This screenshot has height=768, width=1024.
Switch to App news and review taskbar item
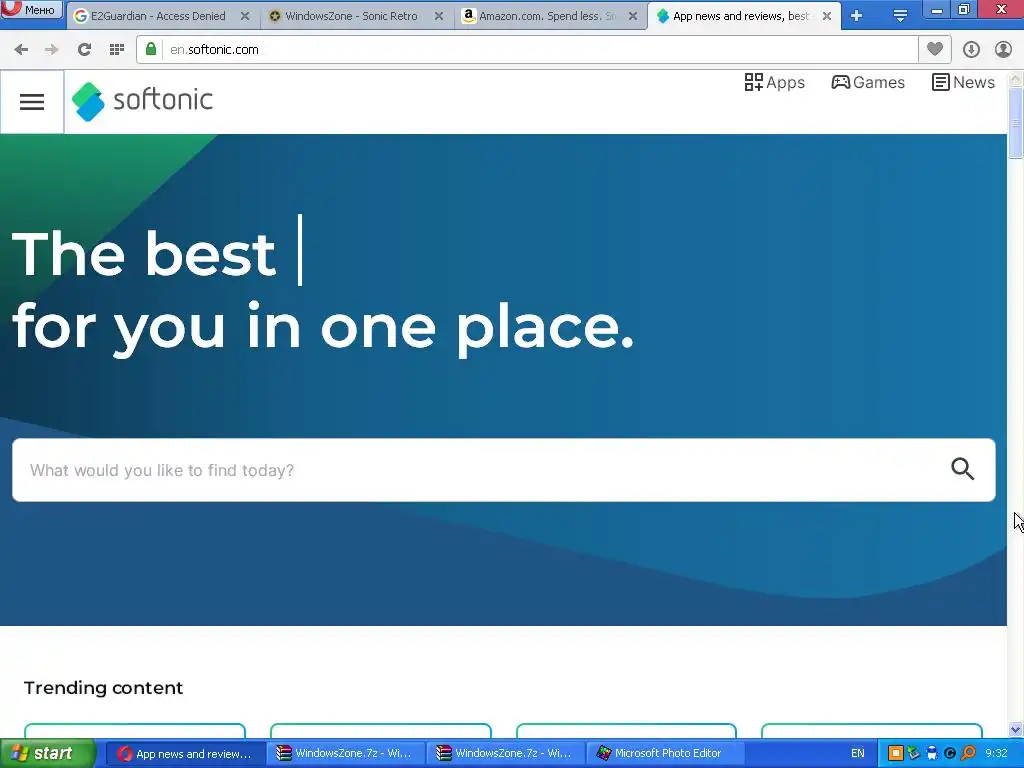point(185,754)
